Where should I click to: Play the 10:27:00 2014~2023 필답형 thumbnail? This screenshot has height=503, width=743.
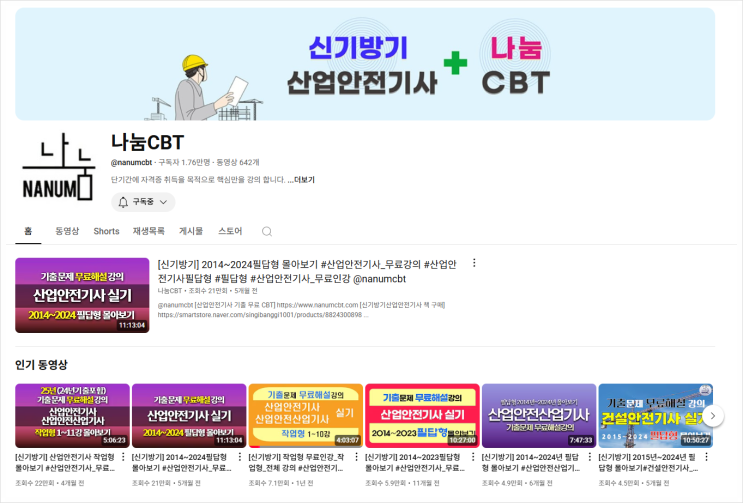click(422, 415)
